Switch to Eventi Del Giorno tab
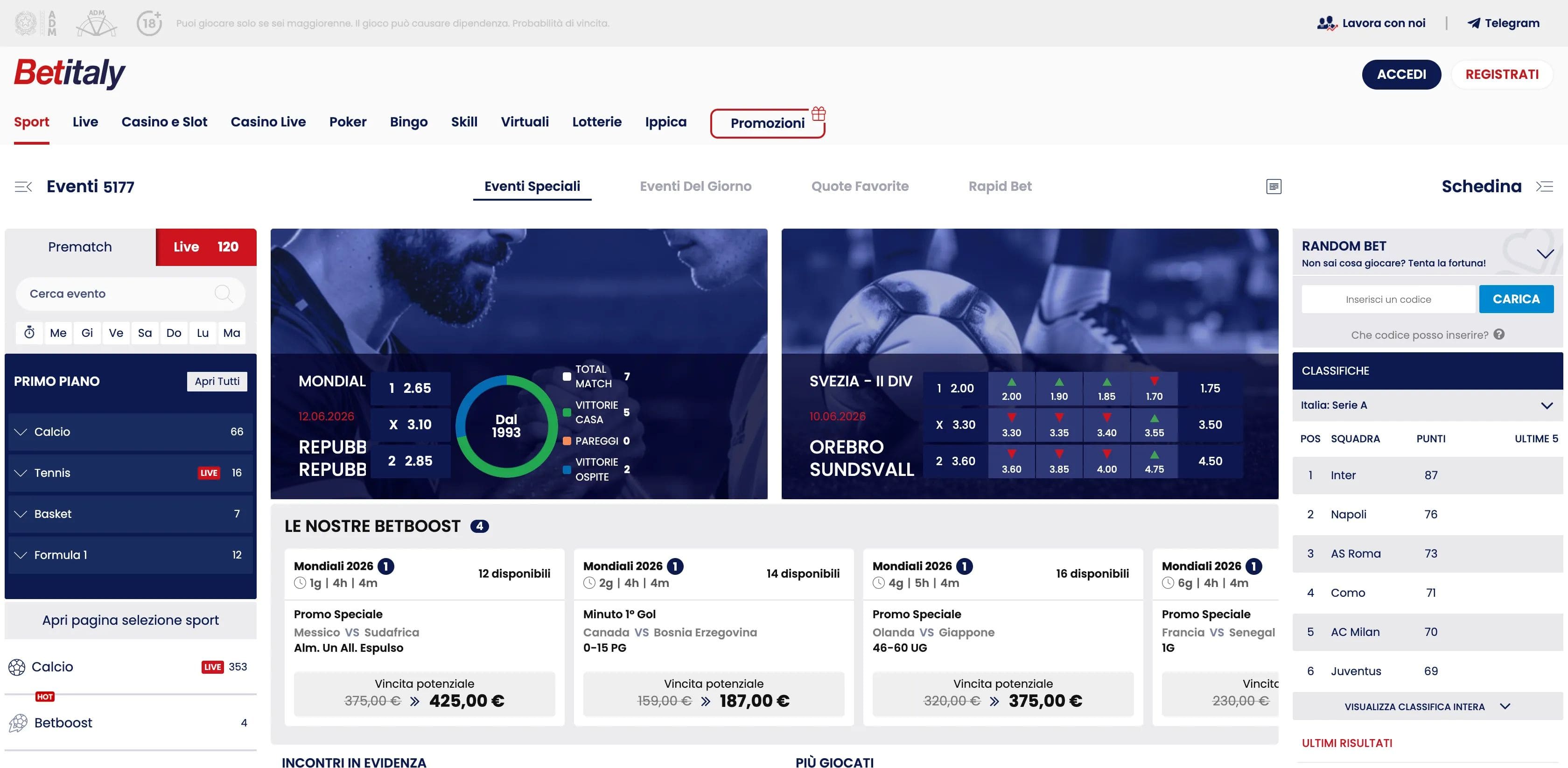 (695, 186)
